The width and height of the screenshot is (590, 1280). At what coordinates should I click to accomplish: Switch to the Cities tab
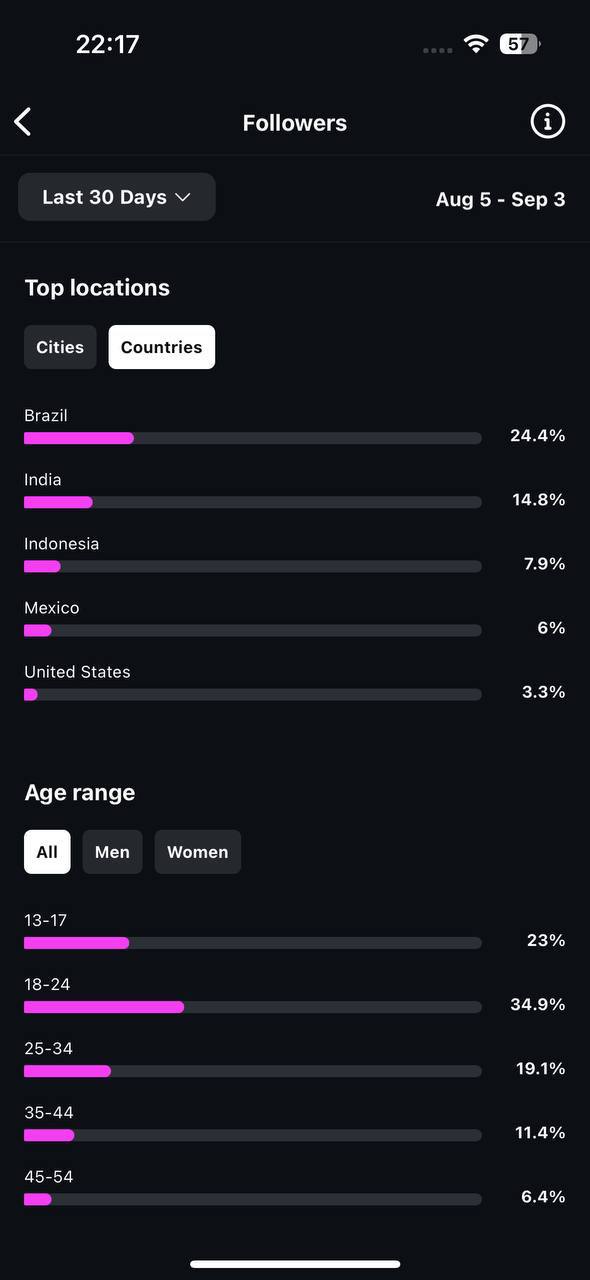tap(60, 347)
